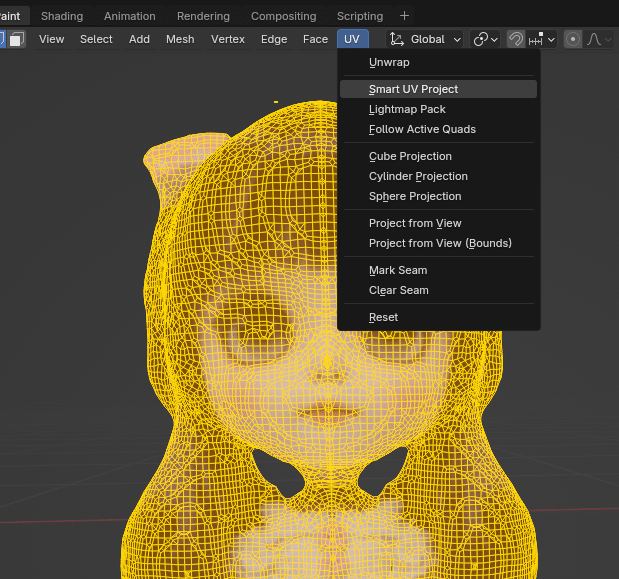Open the Global transform orientation dropdown
619x579 pixels.
[425, 39]
